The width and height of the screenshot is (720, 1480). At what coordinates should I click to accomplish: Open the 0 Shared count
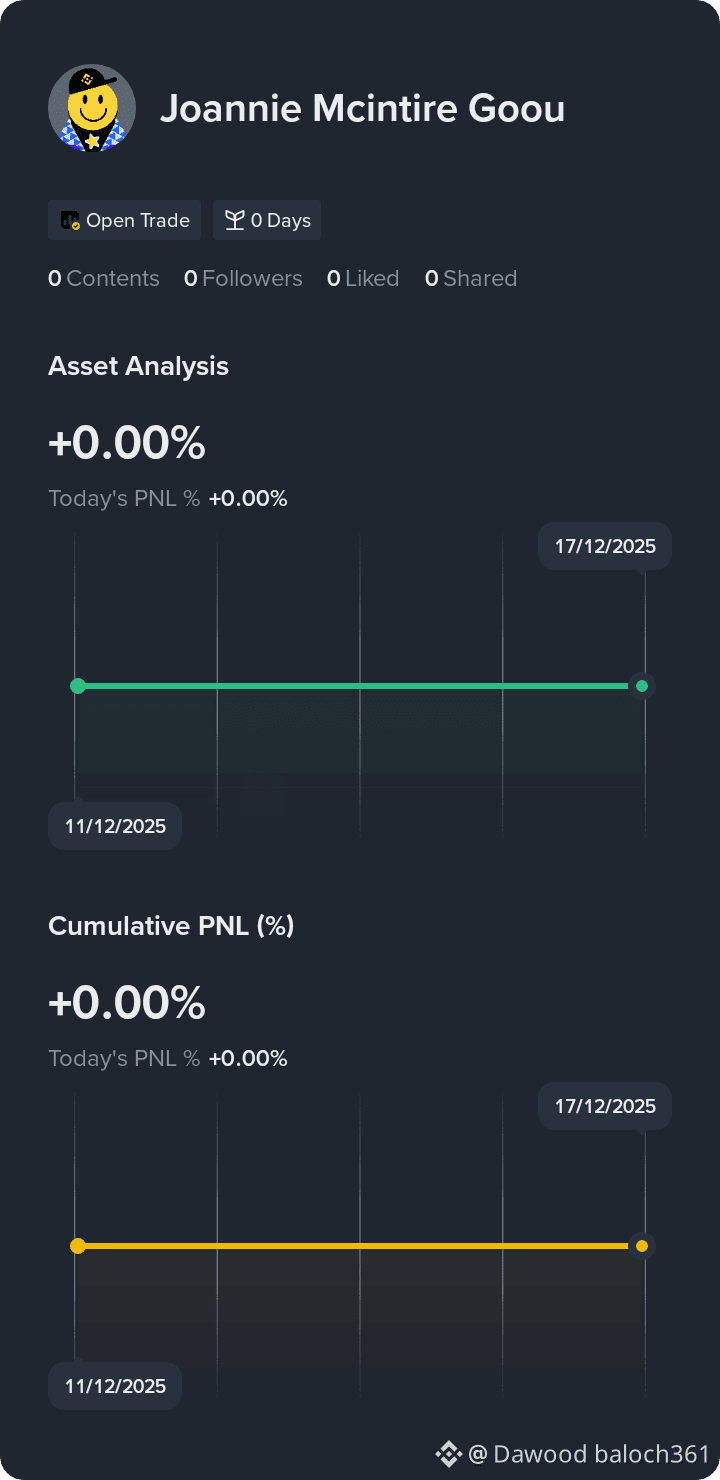pos(471,279)
